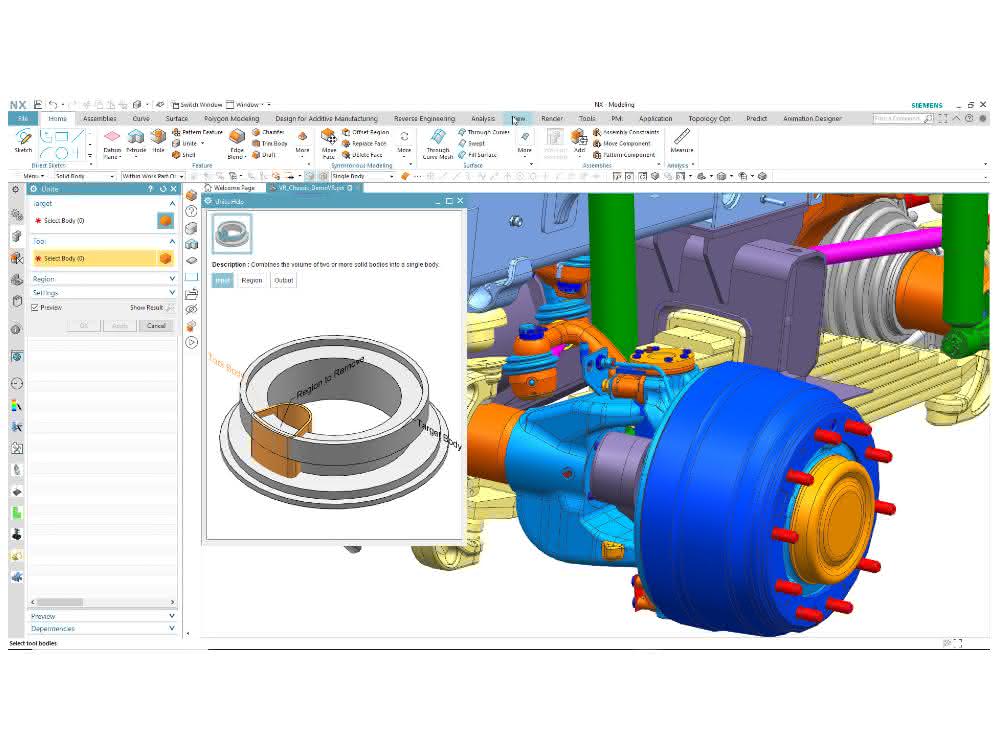Click the Offset Region command

[x=365, y=132]
